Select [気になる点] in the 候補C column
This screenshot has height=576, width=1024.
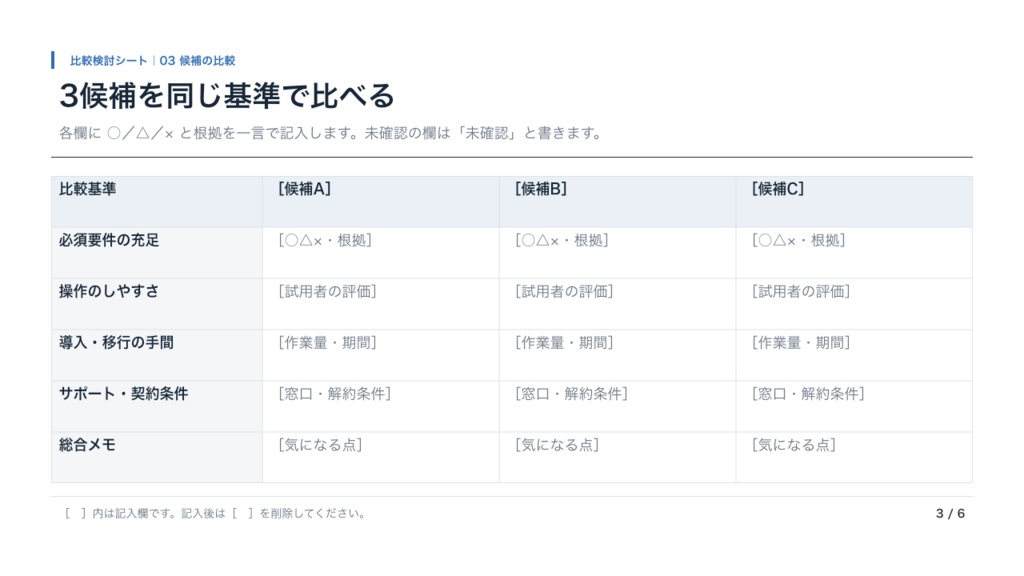click(794, 445)
